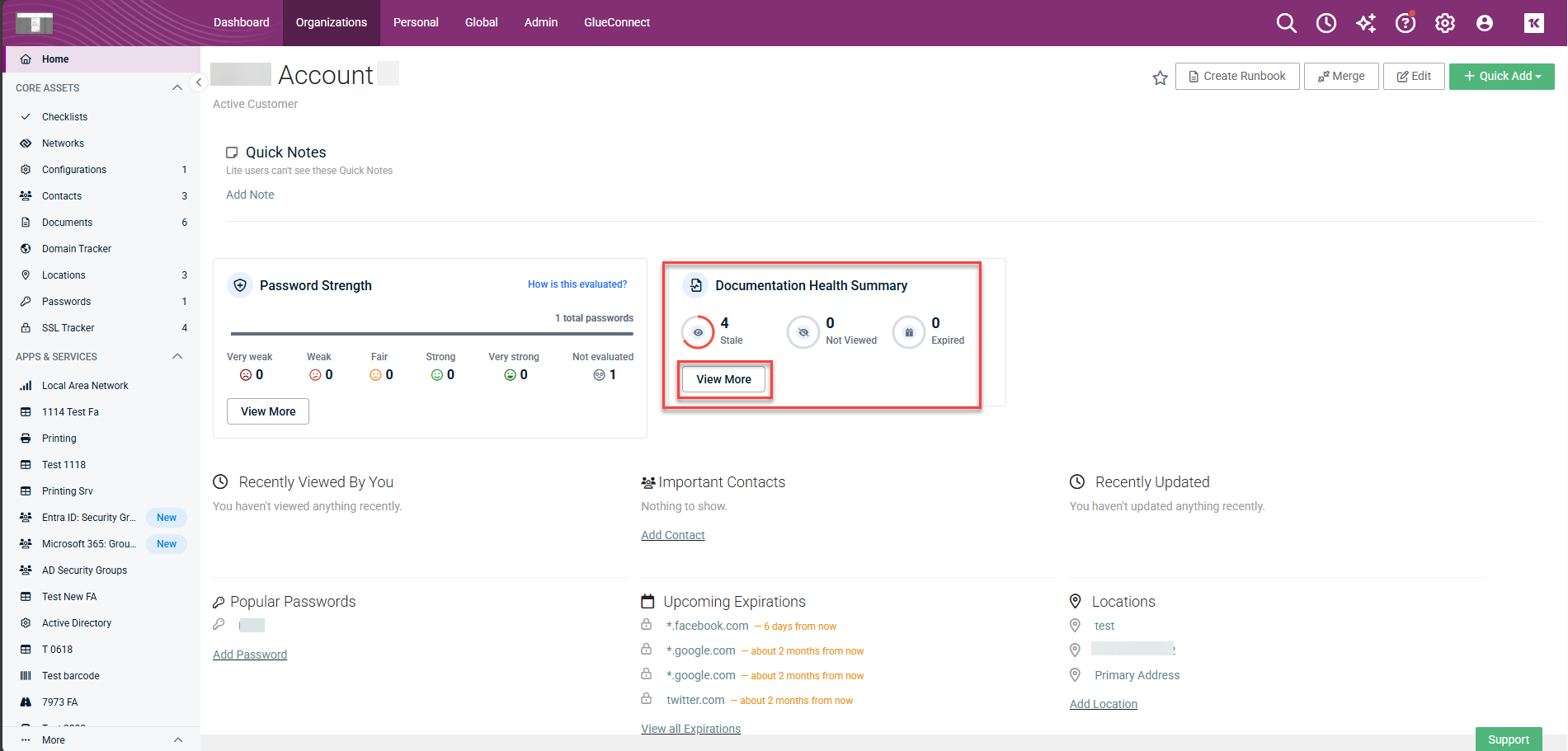The image size is (1568, 751).
Task: Open the user profile icon
Action: click(x=1484, y=23)
